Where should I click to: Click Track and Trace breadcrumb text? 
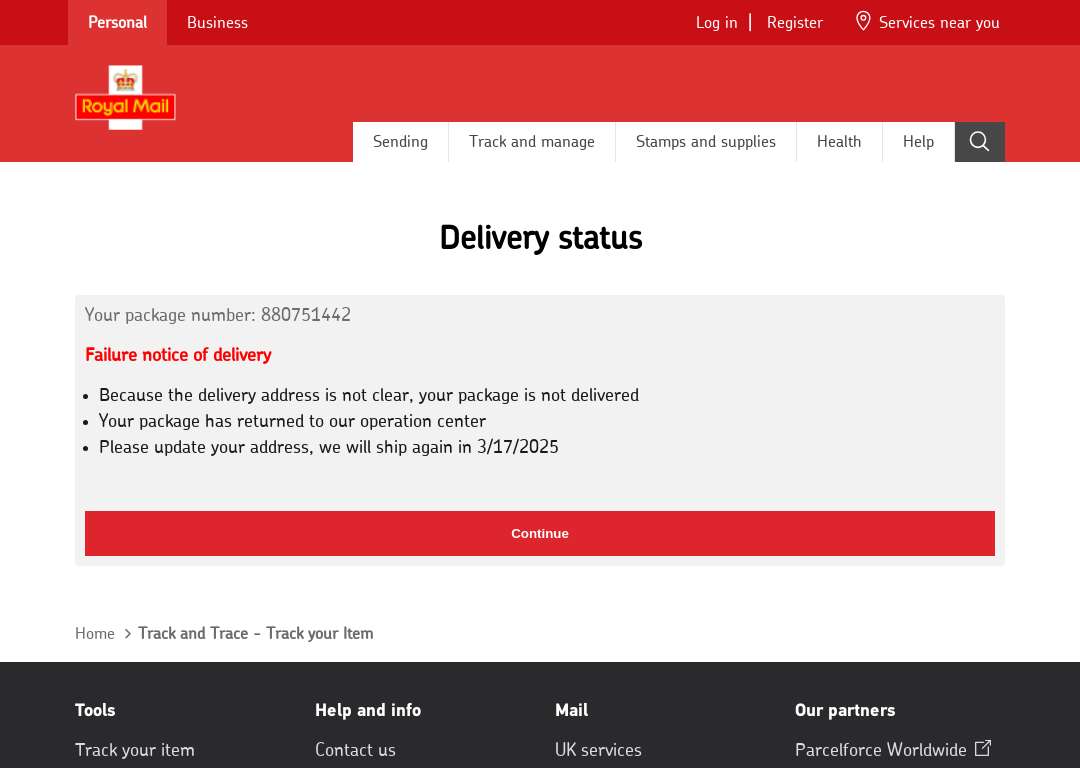tap(256, 634)
